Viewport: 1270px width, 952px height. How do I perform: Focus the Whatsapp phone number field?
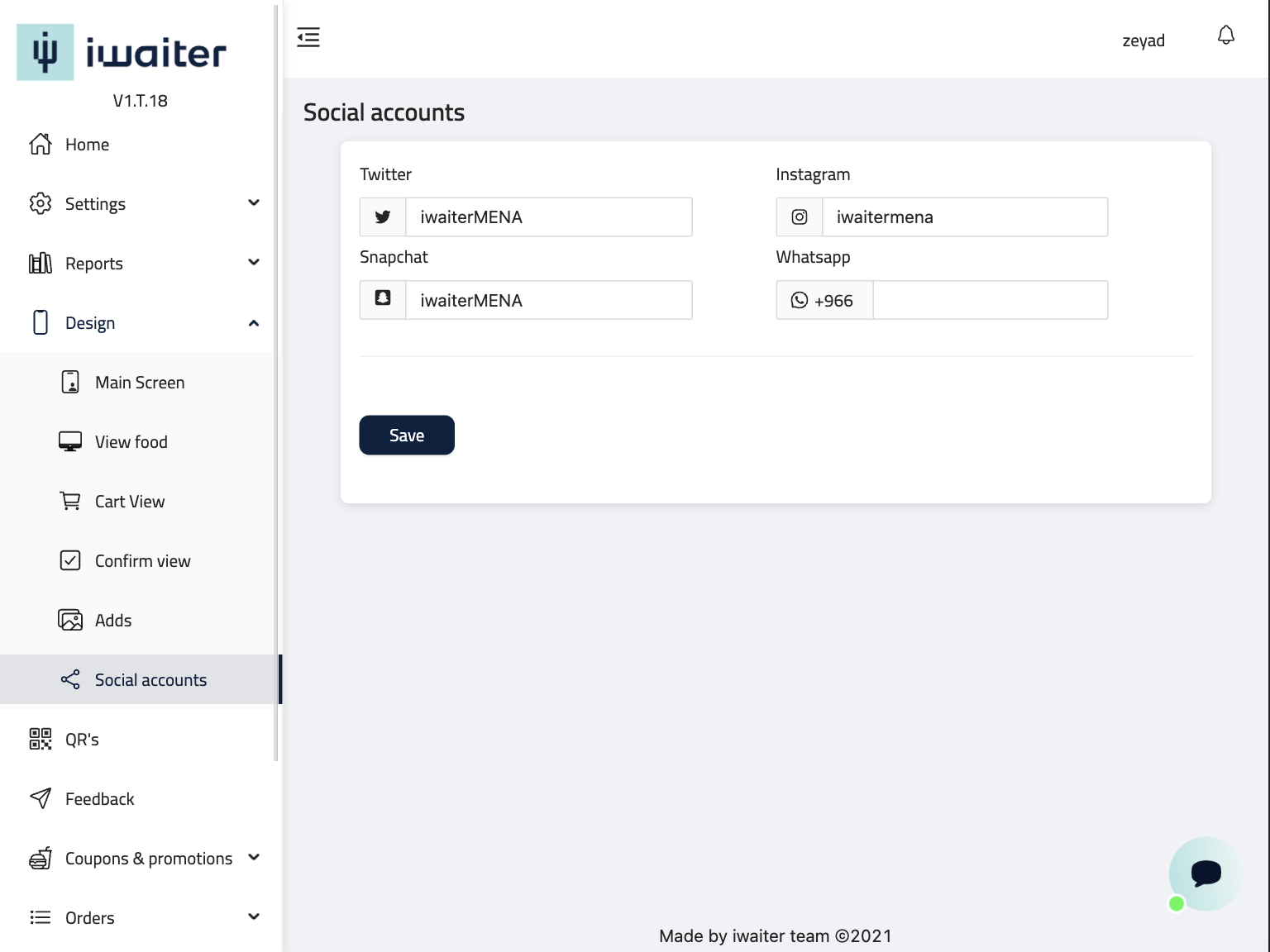[990, 300]
